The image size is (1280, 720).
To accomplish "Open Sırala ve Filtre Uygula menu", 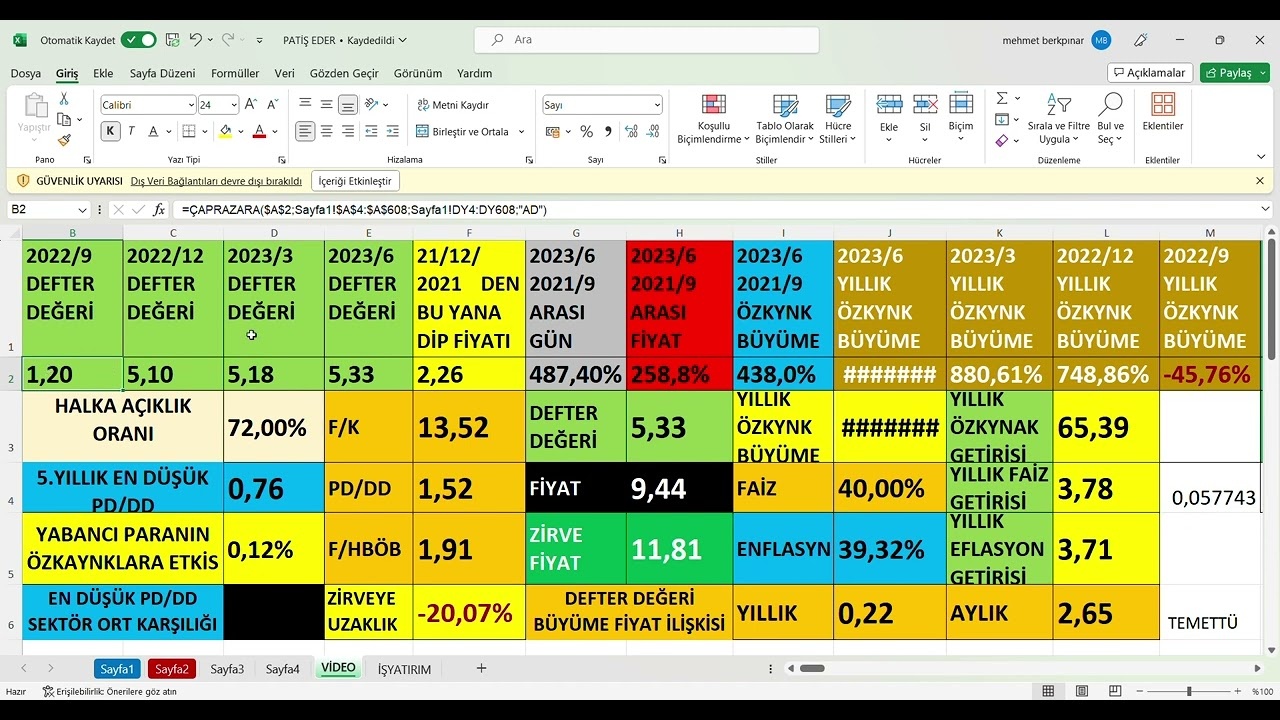I will (1059, 120).
